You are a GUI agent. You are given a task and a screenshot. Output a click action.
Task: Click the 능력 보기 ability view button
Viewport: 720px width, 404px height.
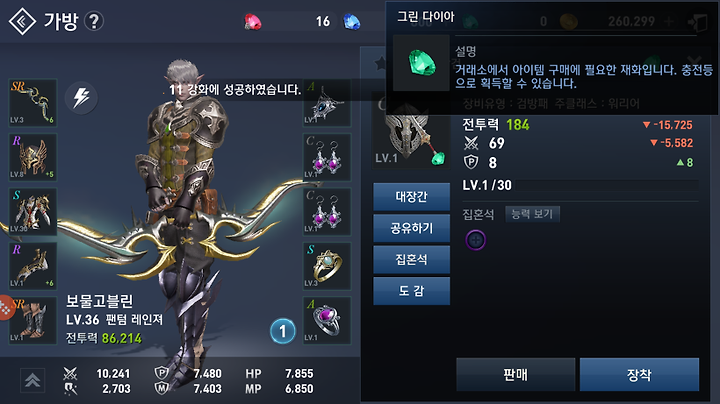pyautogui.click(x=532, y=214)
